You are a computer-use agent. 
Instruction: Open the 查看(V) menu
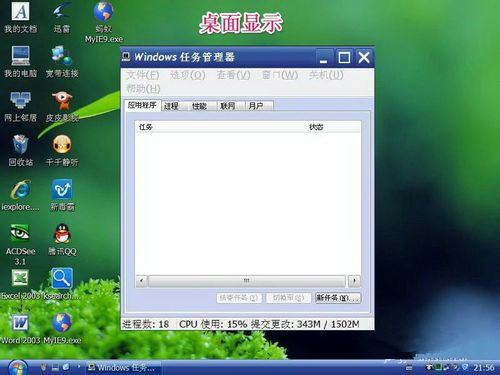233,75
